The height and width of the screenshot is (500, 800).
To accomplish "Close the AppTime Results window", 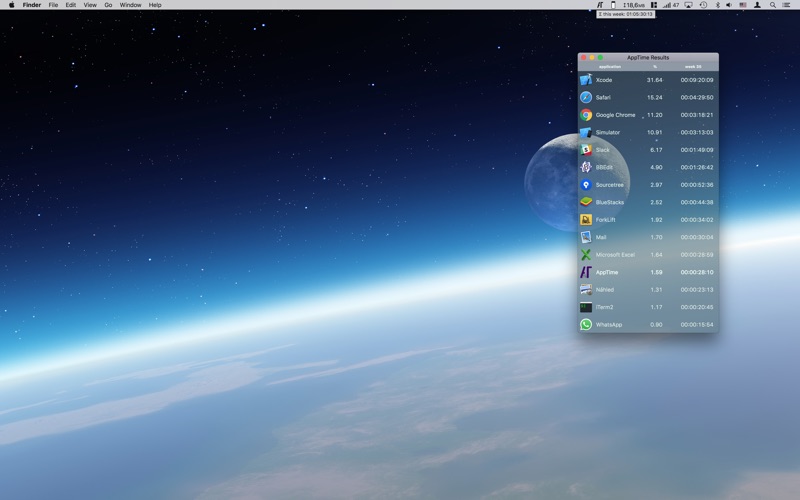I will click(584, 57).
